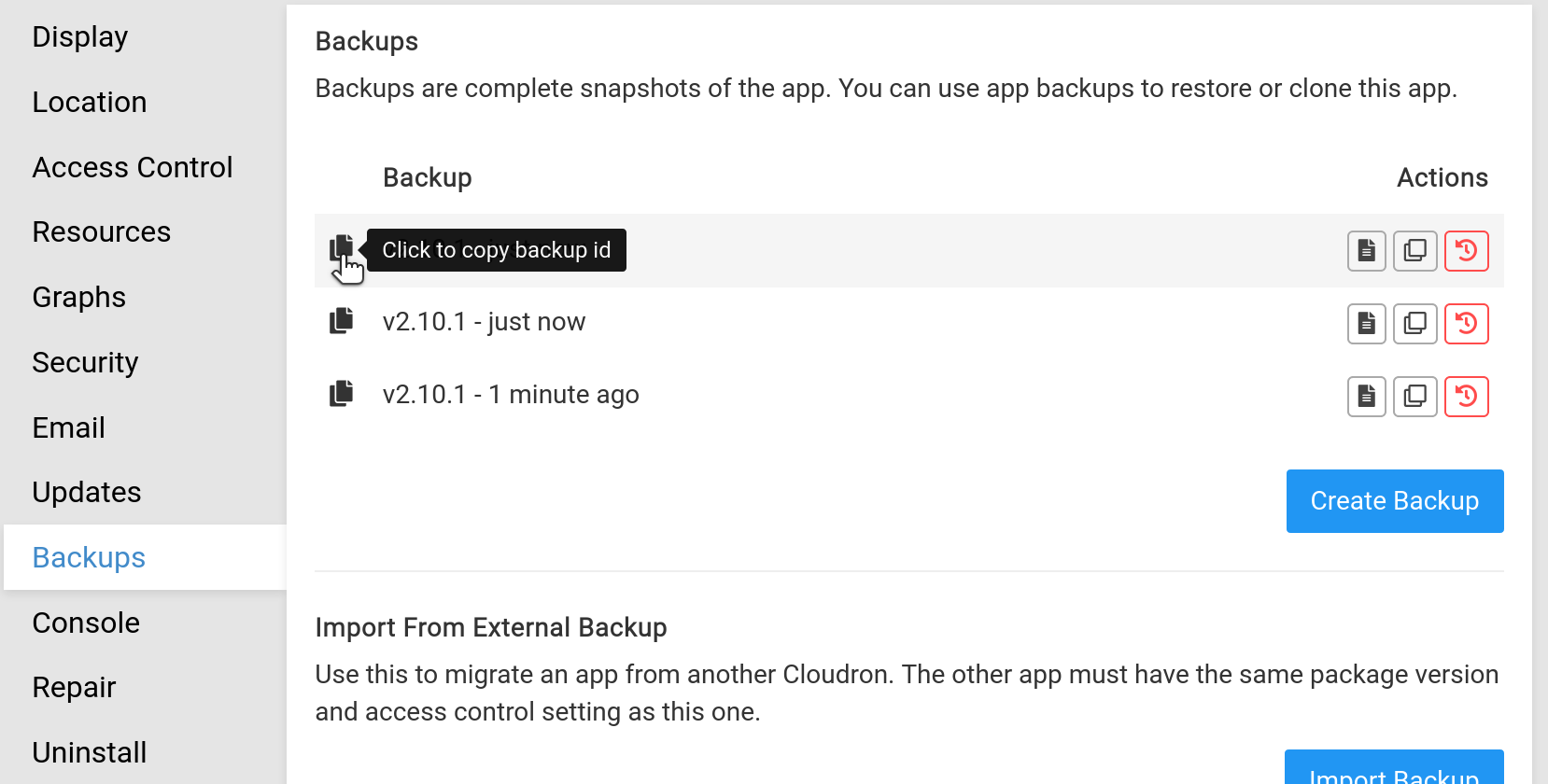Viewport: 1548px width, 784px height.
Task: Clone from the '1 minute ago' backup
Action: coord(1415,397)
